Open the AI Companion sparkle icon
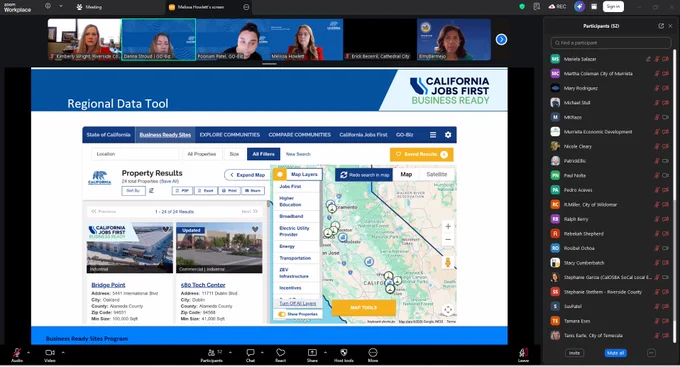 (x=579, y=7)
